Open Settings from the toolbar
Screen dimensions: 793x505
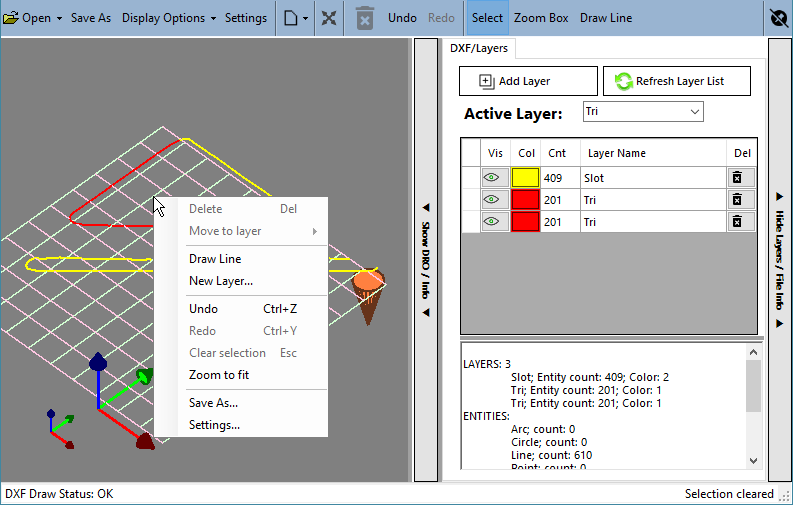coord(246,18)
